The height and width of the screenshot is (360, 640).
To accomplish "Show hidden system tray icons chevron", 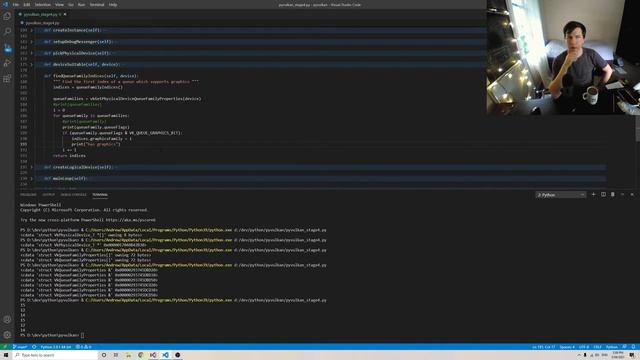I will click(x=579, y=355).
